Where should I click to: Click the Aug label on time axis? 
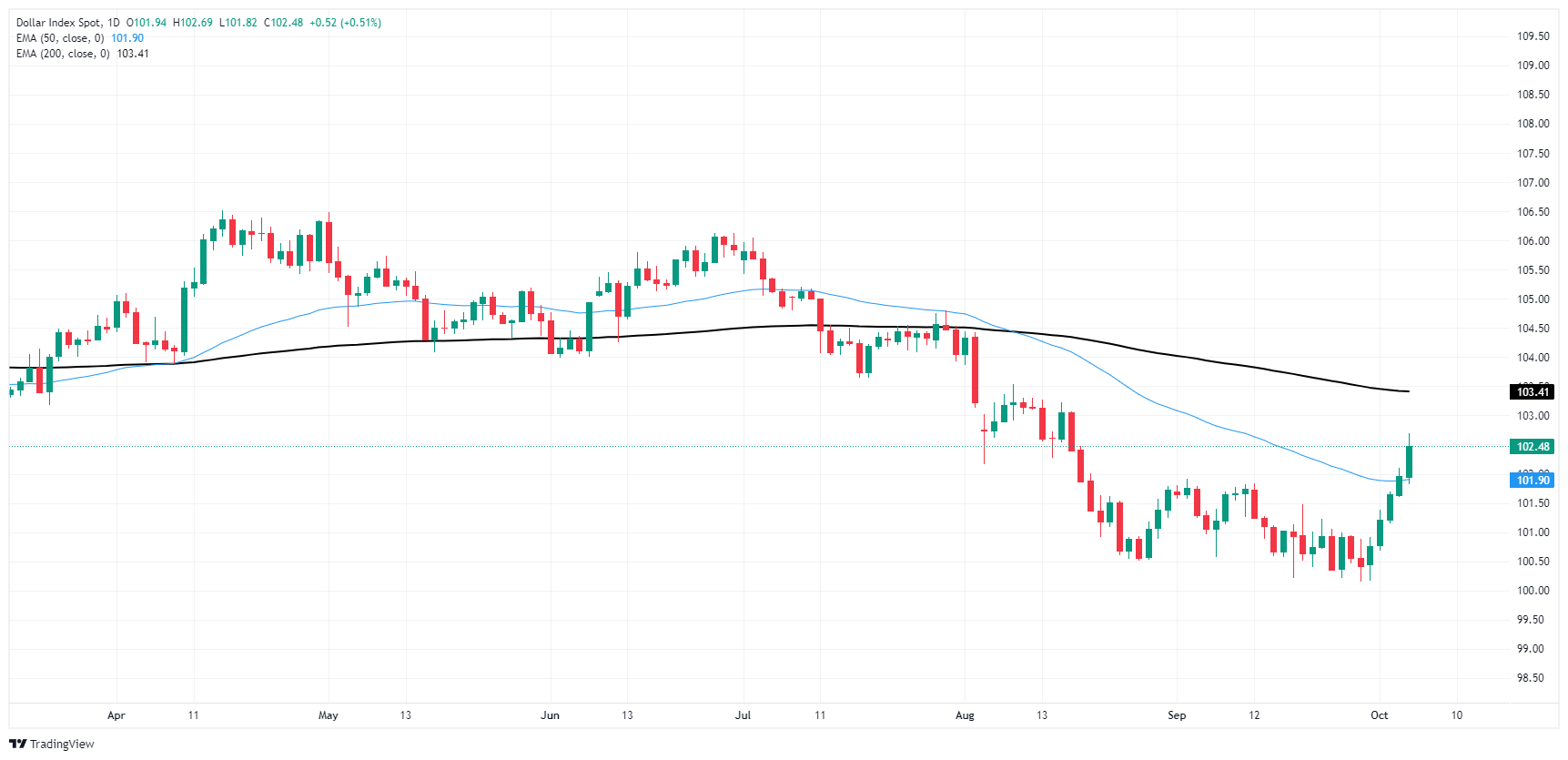coord(965,715)
